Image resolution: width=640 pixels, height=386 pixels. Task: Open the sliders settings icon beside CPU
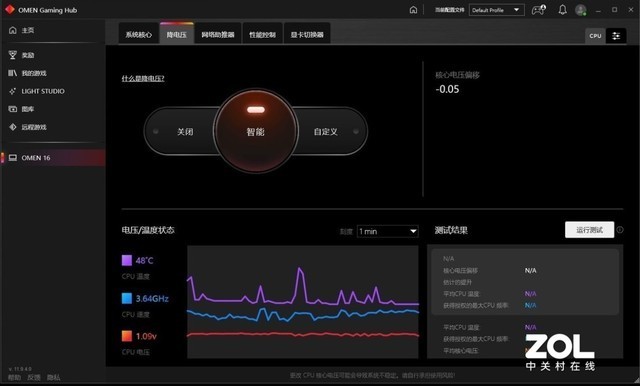click(x=616, y=36)
